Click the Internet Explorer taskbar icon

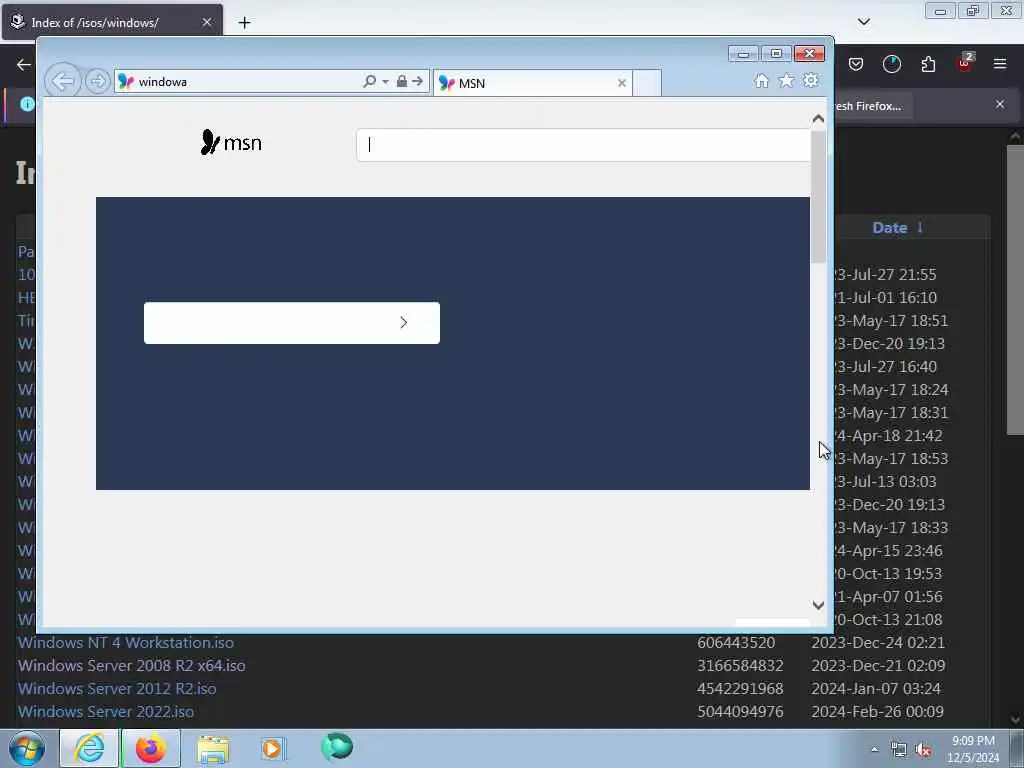click(89, 748)
